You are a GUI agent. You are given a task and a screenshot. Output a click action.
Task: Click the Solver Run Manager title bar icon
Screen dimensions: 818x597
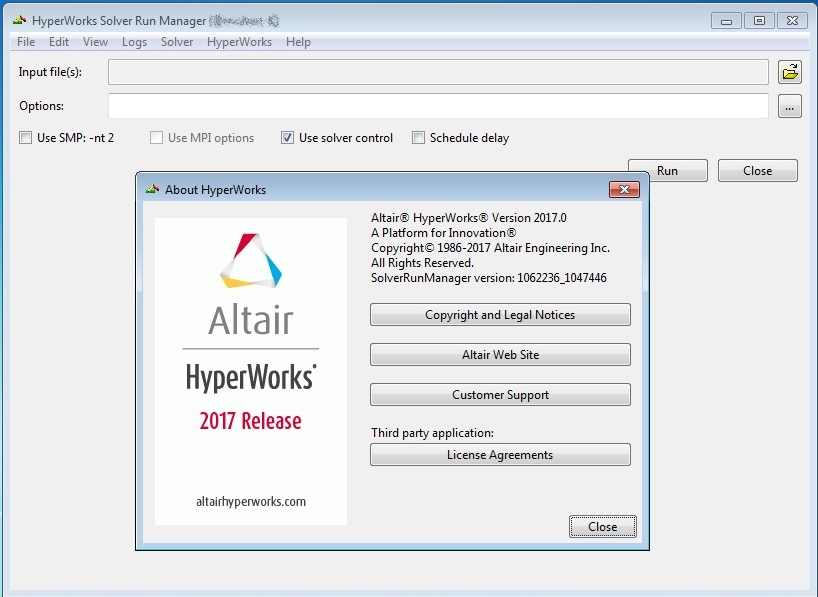tap(20, 21)
